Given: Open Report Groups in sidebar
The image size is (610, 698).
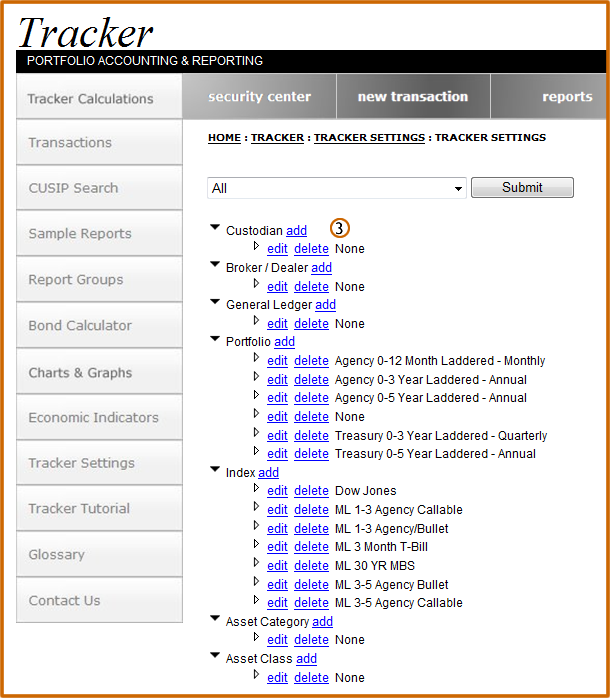Looking at the screenshot, I should coord(99,280).
